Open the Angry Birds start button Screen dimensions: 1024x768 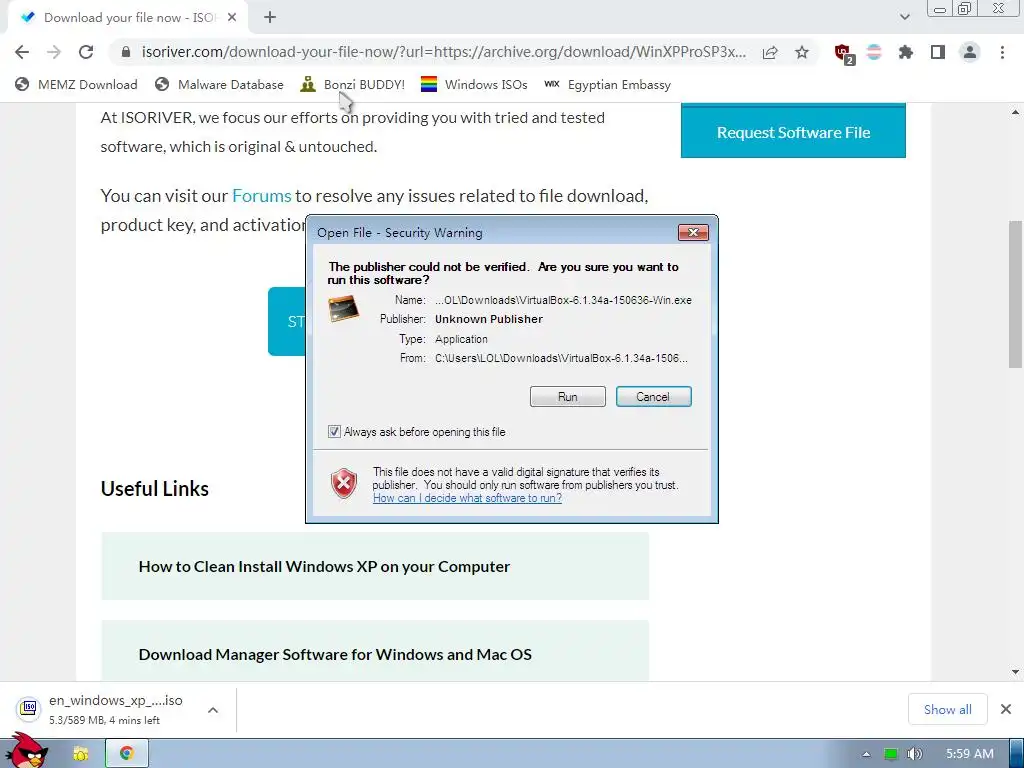point(26,751)
